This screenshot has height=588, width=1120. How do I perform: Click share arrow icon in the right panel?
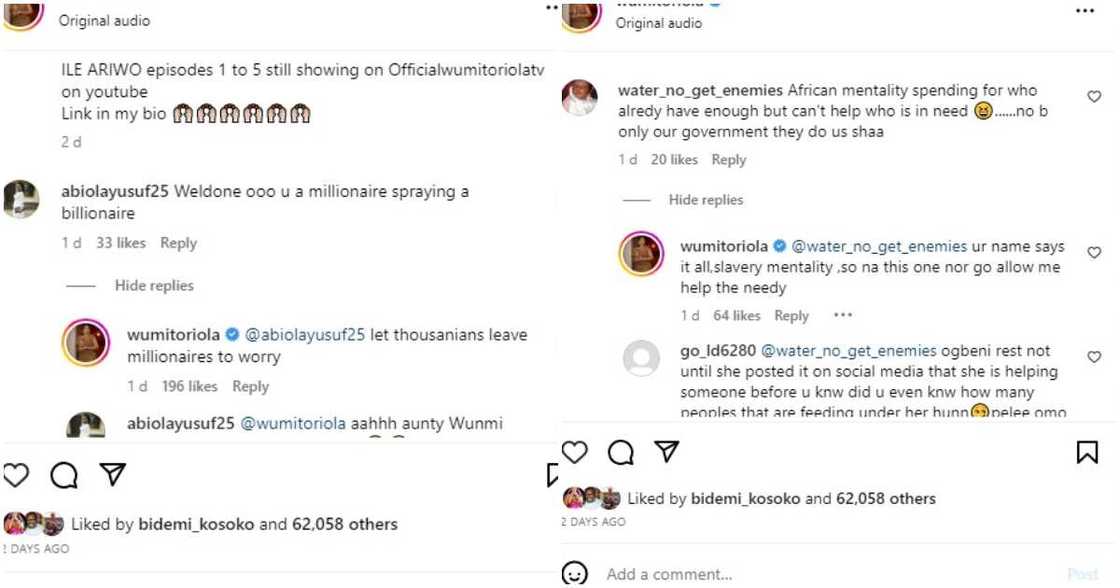point(666,452)
